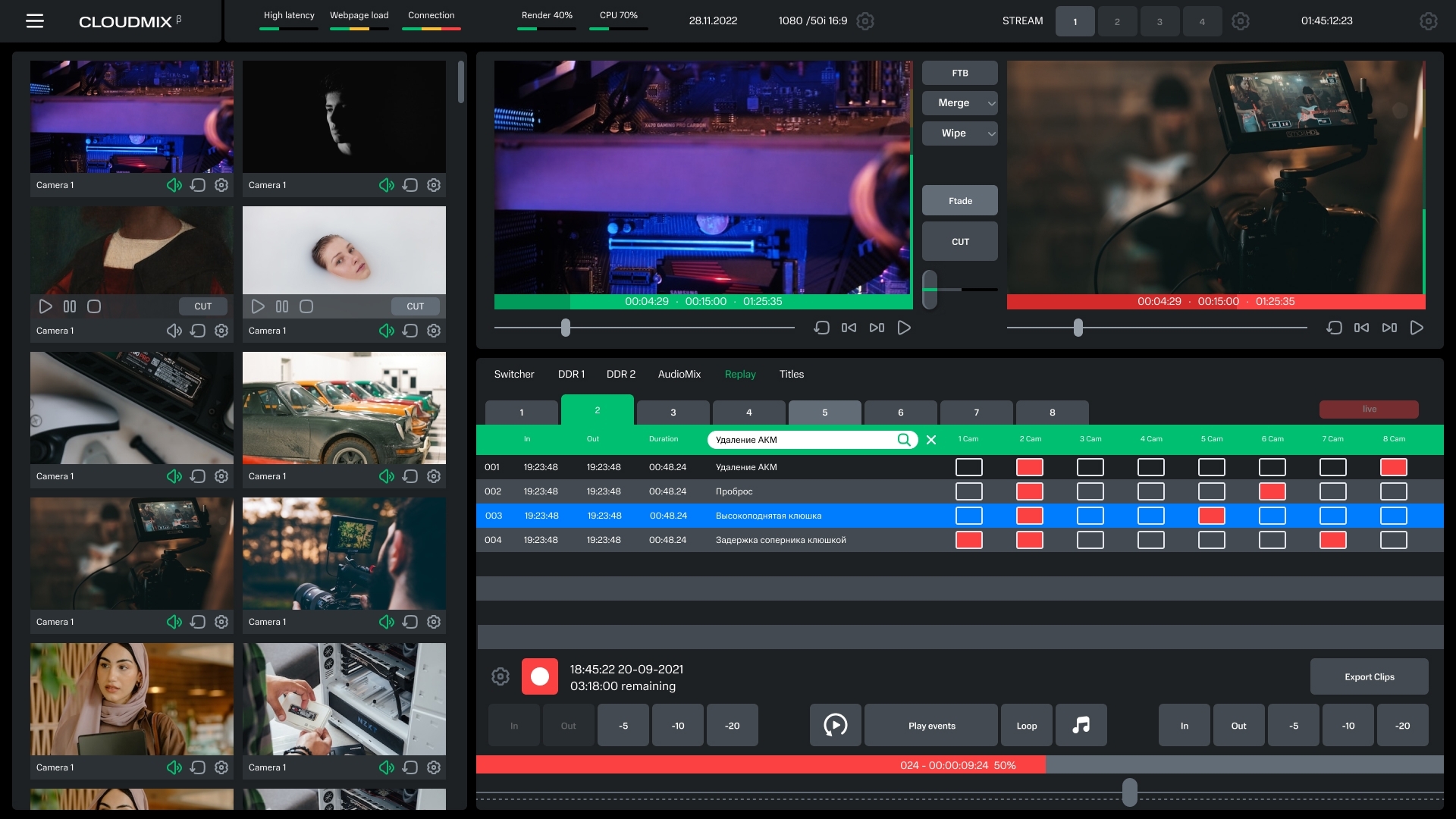The image size is (1456, 819).
Task: Toggle 7 Cam checkbox for clip 004
Action: tap(1332, 540)
